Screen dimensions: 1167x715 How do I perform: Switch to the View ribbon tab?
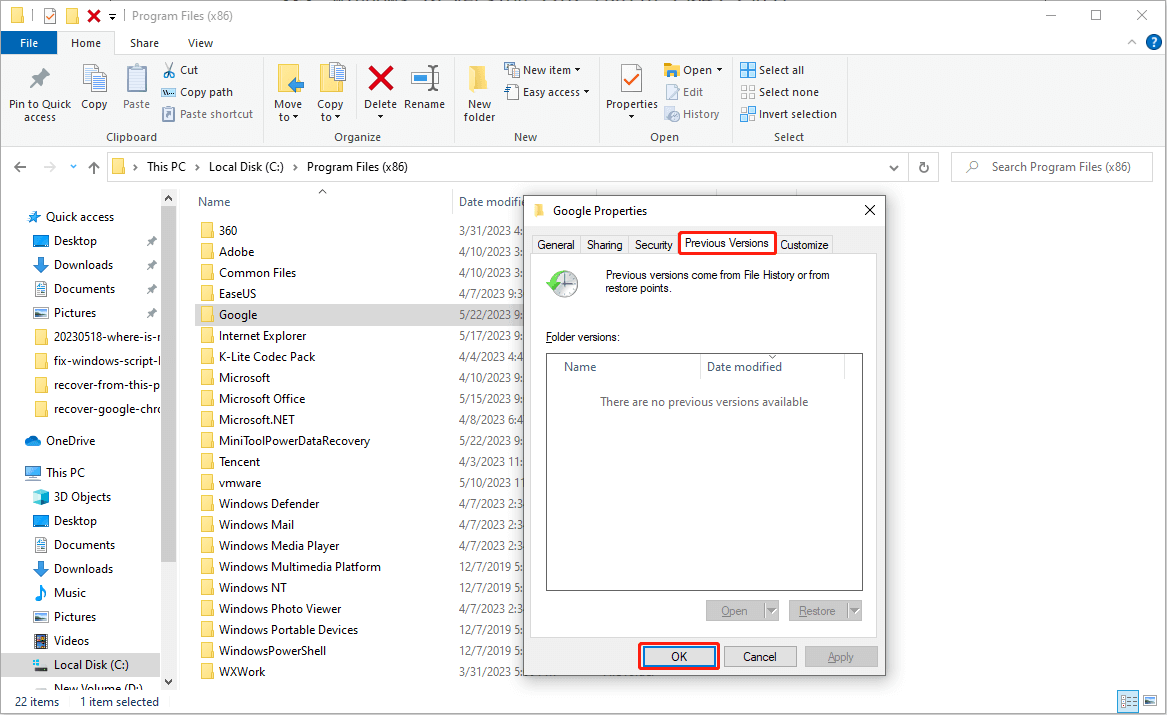pos(200,43)
